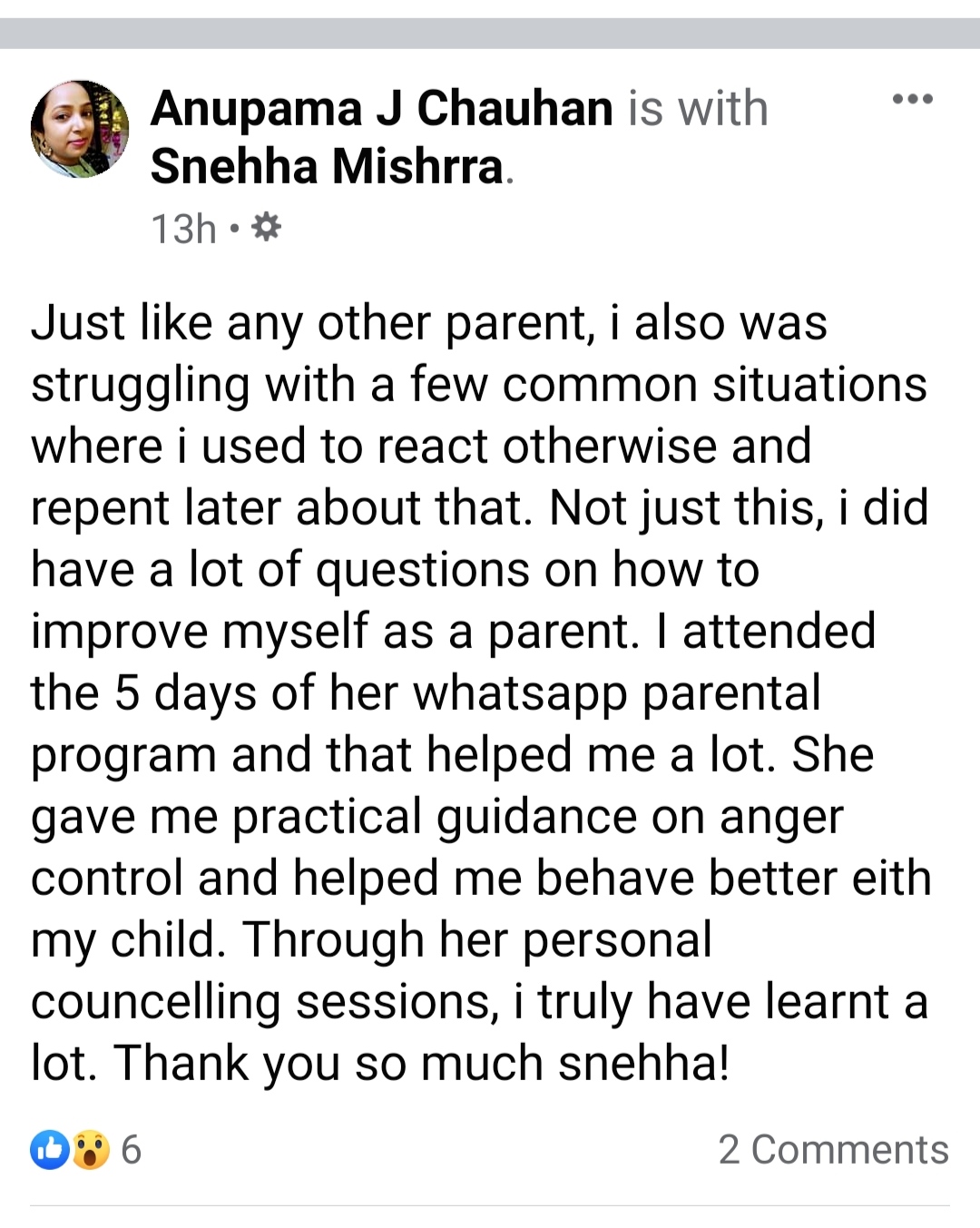Click the blue Like reaction icon
This screenshot has width=980, height=1228.
coord(50,1150)
